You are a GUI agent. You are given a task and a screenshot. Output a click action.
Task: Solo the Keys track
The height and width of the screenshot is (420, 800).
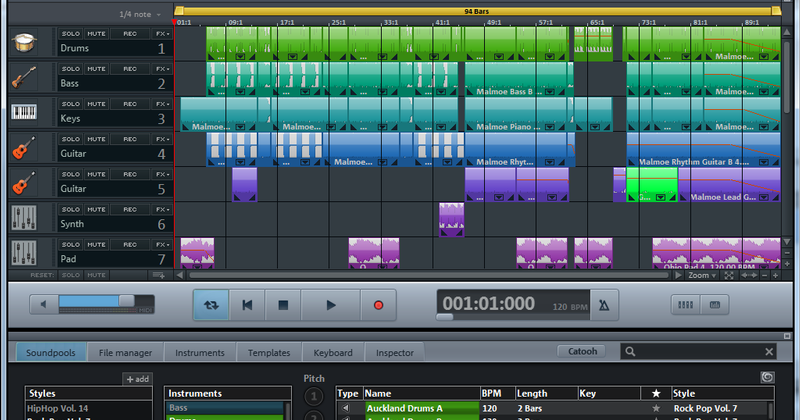tap(70, 104)
